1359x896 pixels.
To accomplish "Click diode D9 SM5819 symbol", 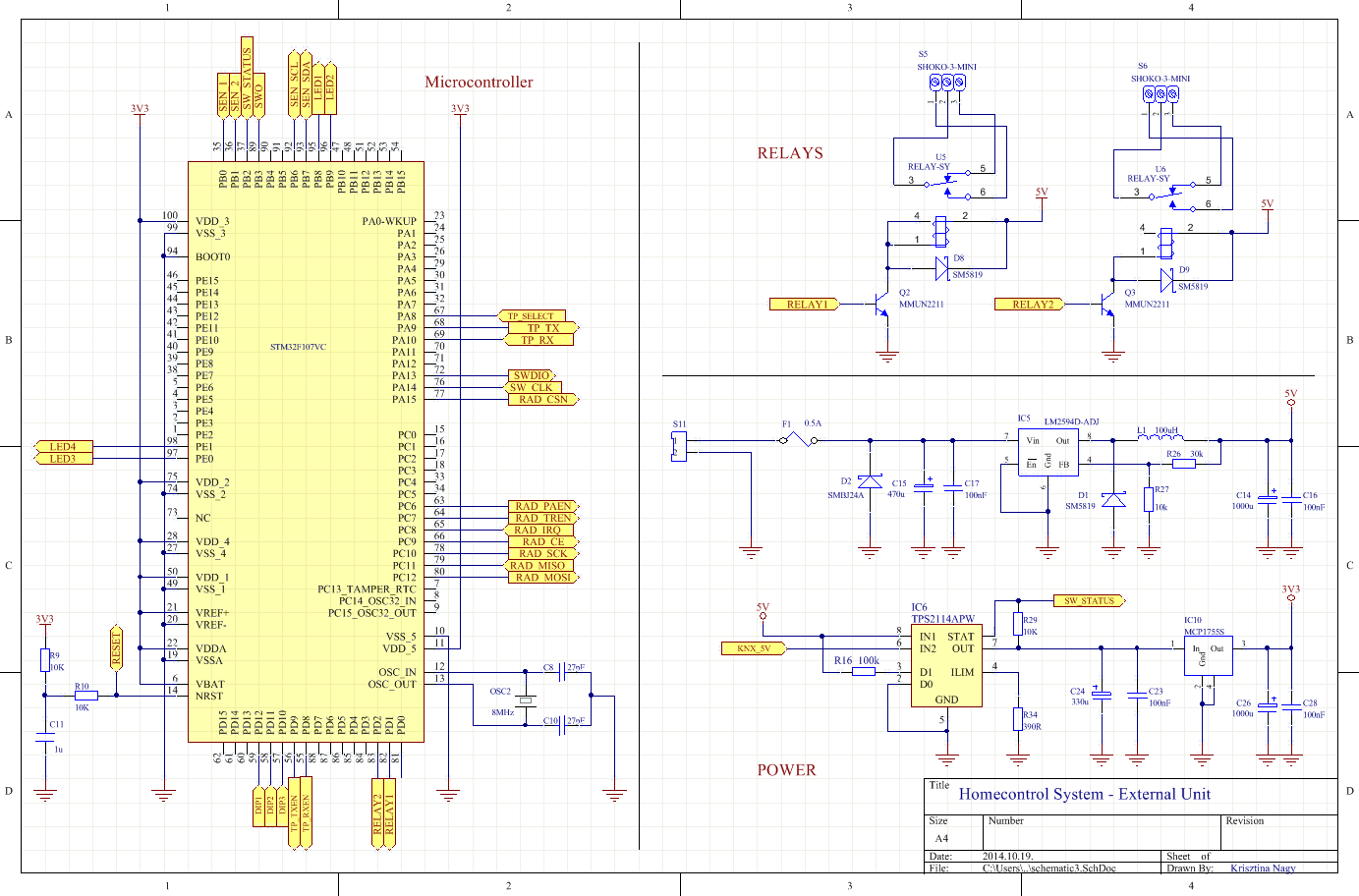I will click(x=1166, y=280).
